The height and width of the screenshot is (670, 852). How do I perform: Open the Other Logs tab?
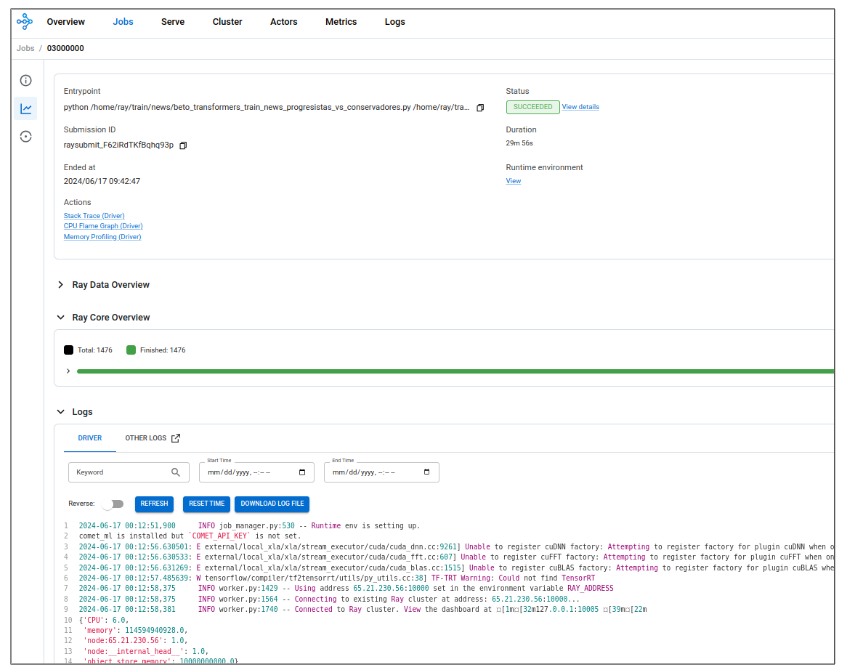pos(152,438)
